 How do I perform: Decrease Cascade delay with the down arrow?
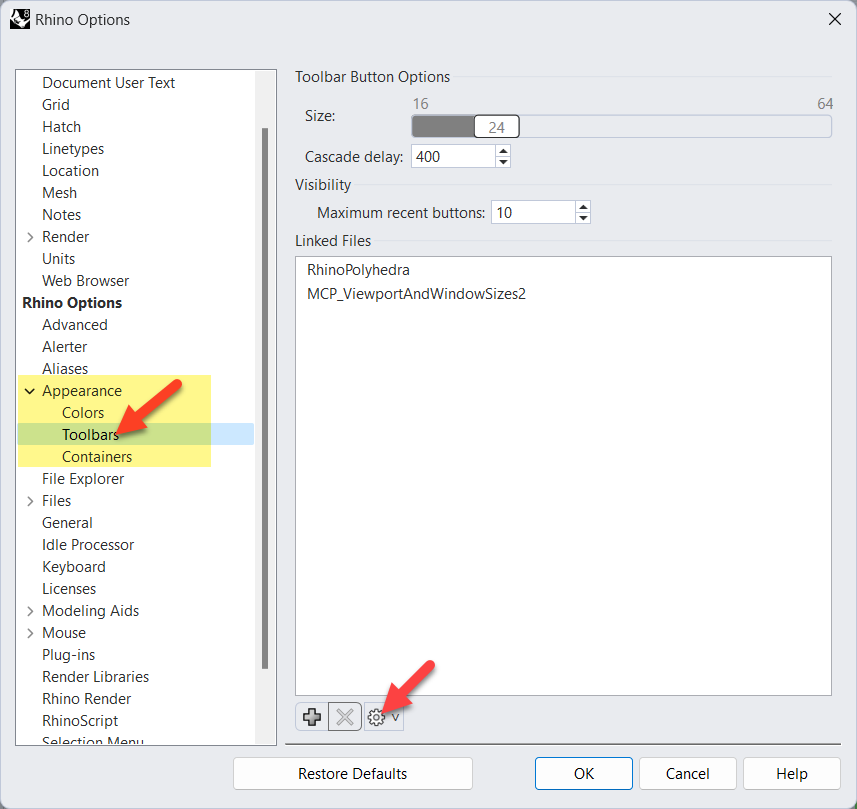pos(503,162)
